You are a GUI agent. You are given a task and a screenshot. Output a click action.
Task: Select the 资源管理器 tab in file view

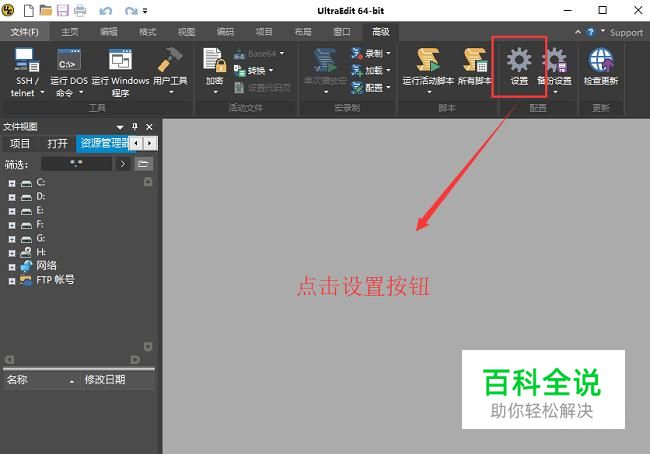point(104,143)
